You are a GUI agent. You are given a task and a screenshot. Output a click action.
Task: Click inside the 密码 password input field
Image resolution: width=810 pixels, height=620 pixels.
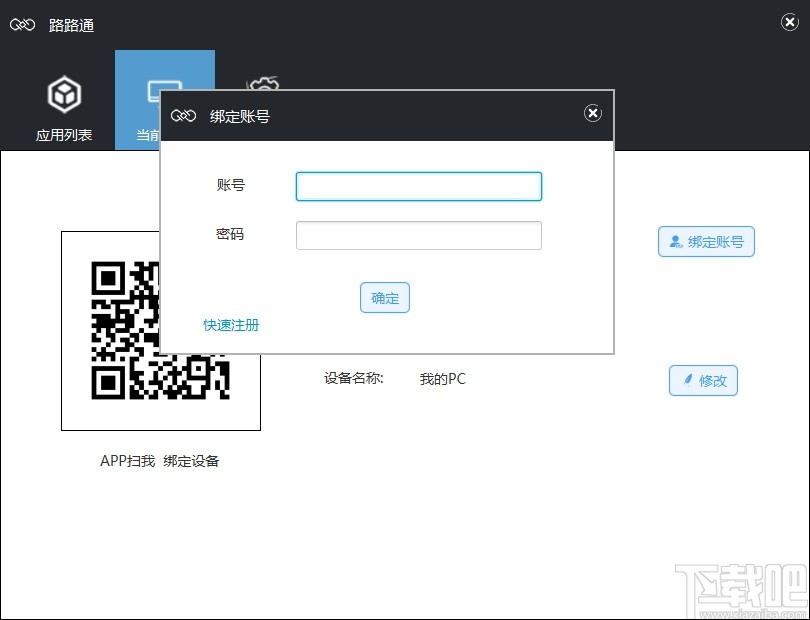point(418,234)
